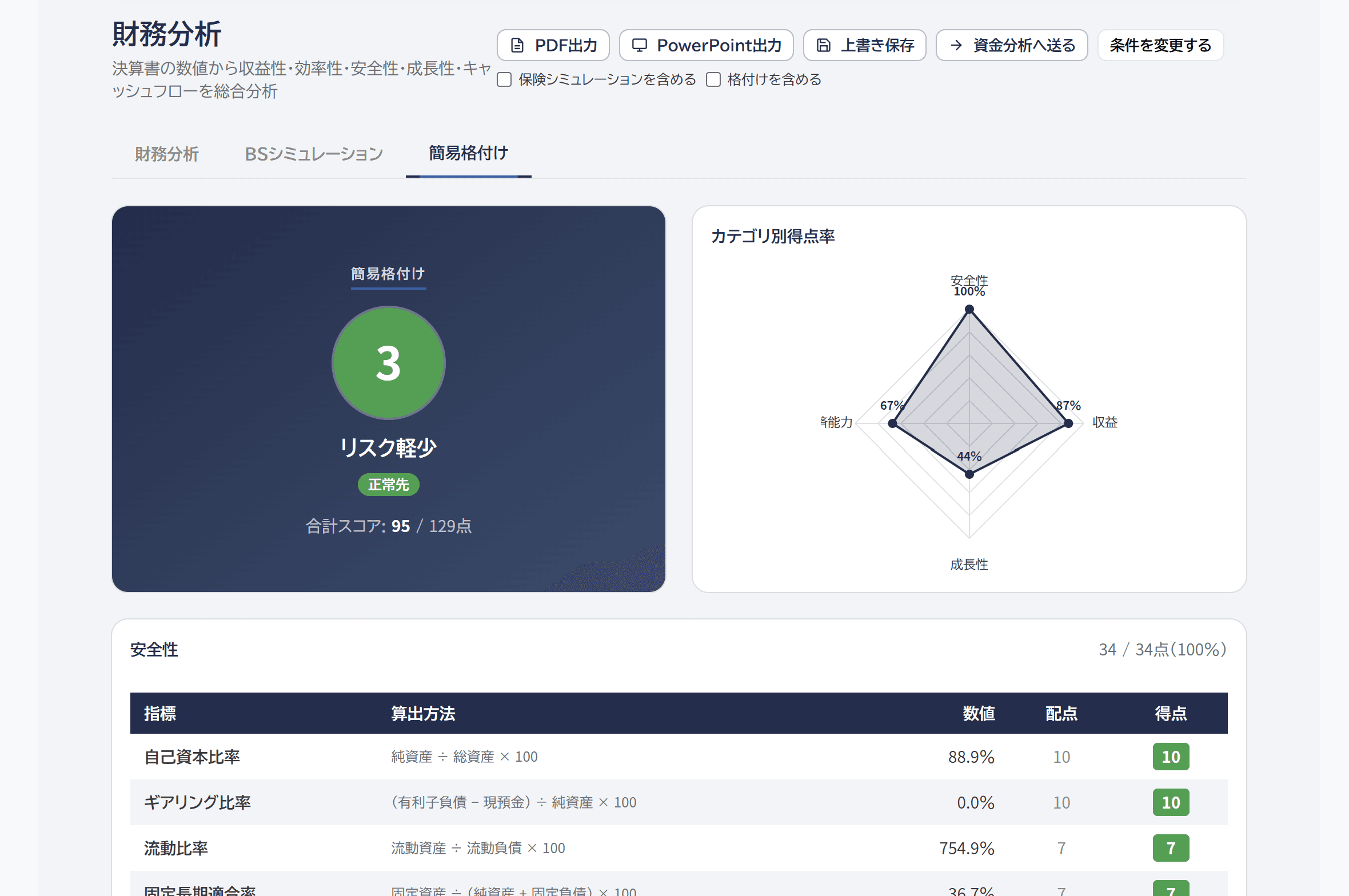Image resolution: width=1349 pixels, height=896 pixels.
Task: Click 資金分析へ送る button
Action: 1012,45
